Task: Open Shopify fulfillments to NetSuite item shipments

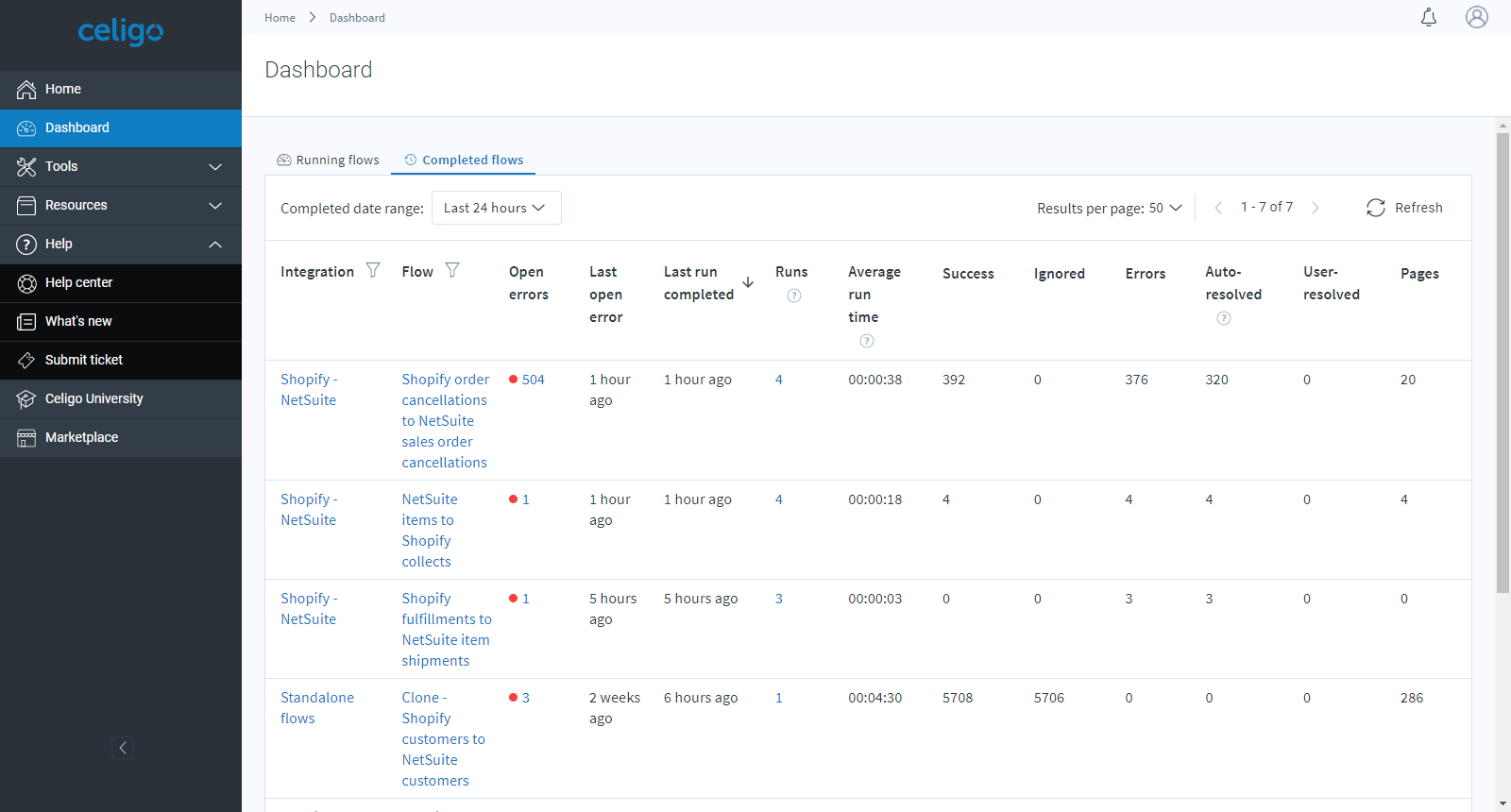Action: pyautogui.click(x=447, y=630)
